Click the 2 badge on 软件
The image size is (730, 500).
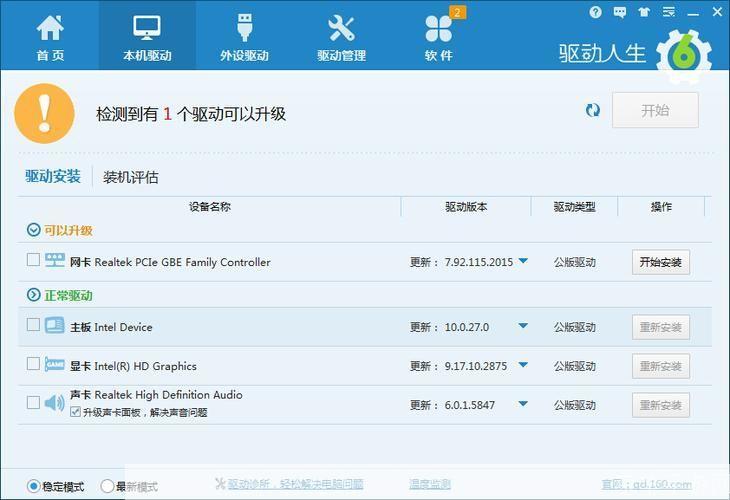[x=458, y=13]
